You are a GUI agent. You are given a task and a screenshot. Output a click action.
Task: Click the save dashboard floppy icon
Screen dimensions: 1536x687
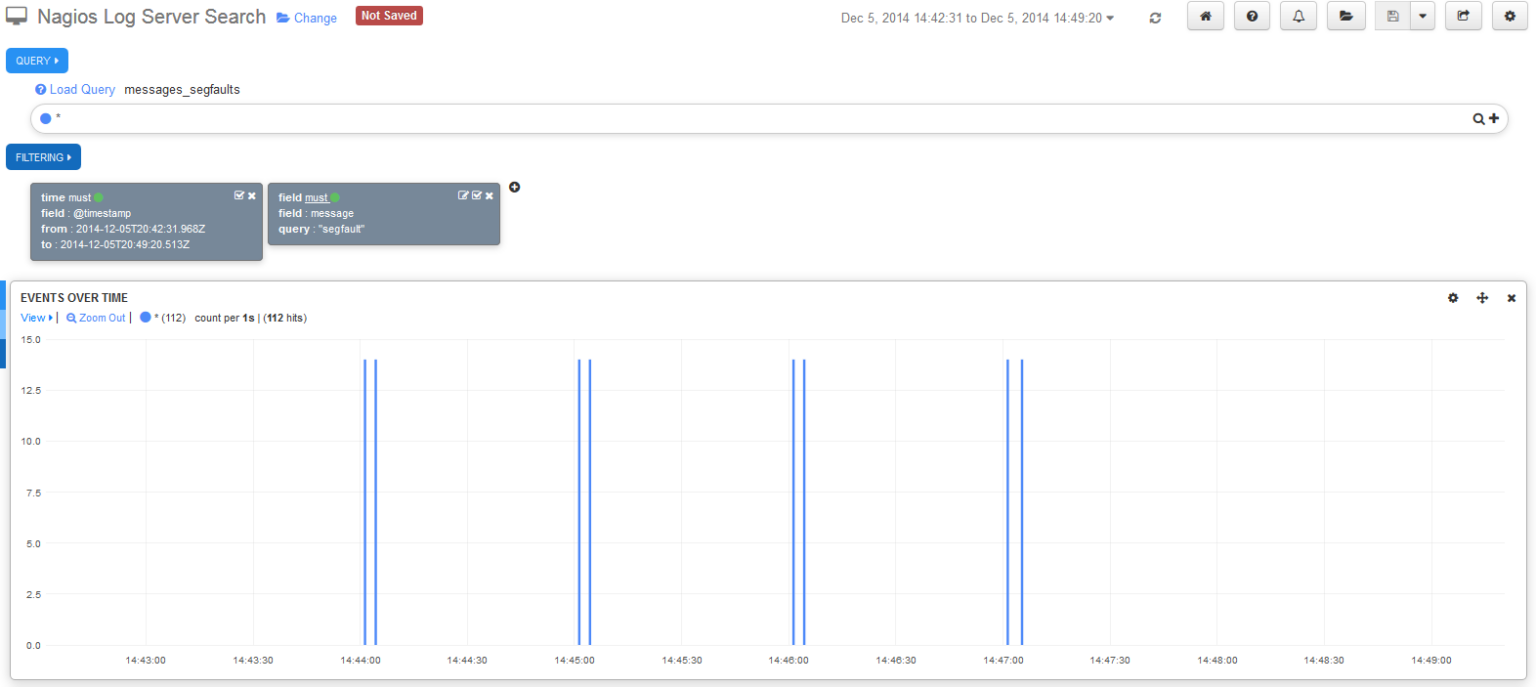pos(1393,17)
